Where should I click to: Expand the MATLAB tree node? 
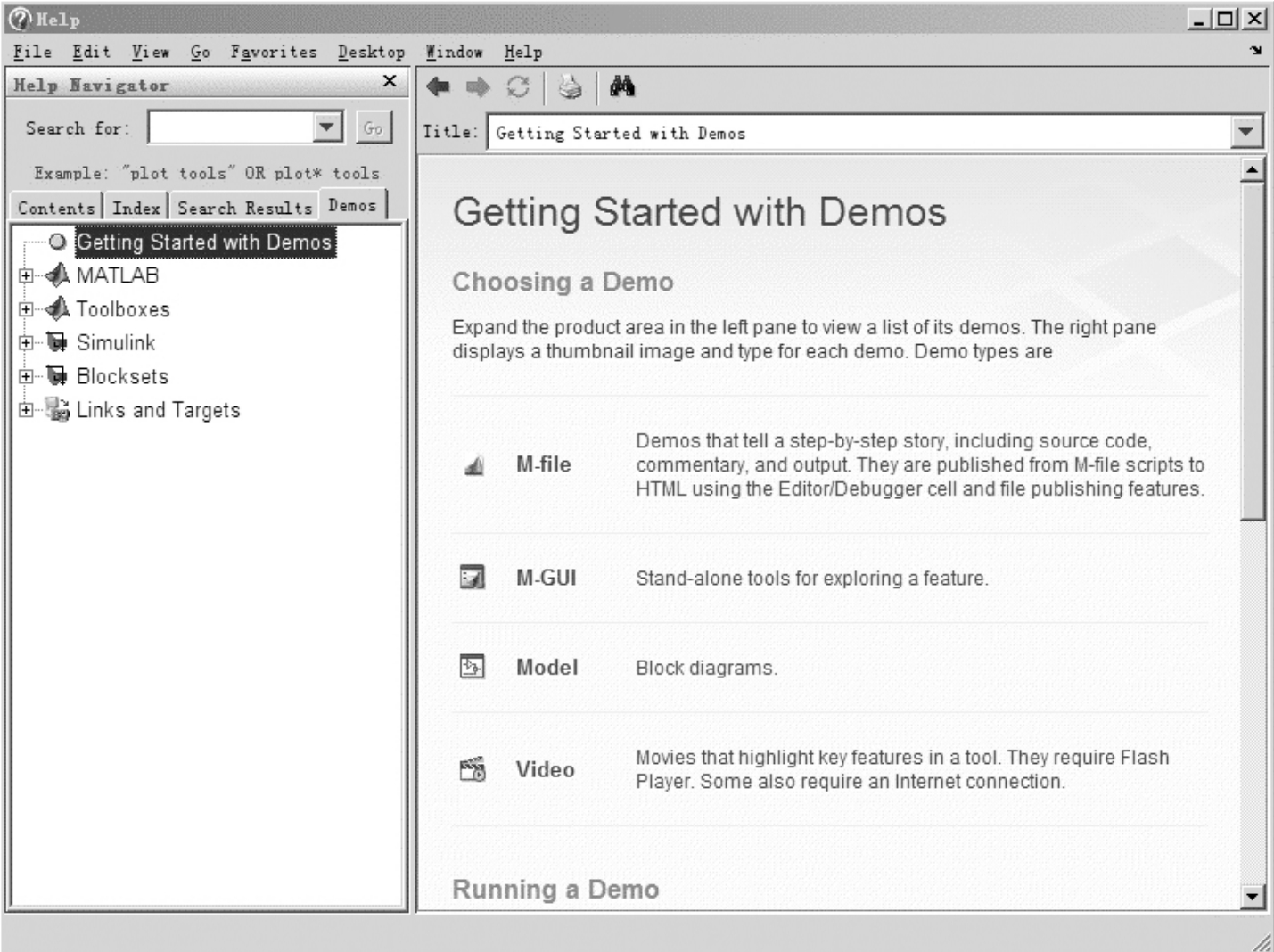point(26,276)
